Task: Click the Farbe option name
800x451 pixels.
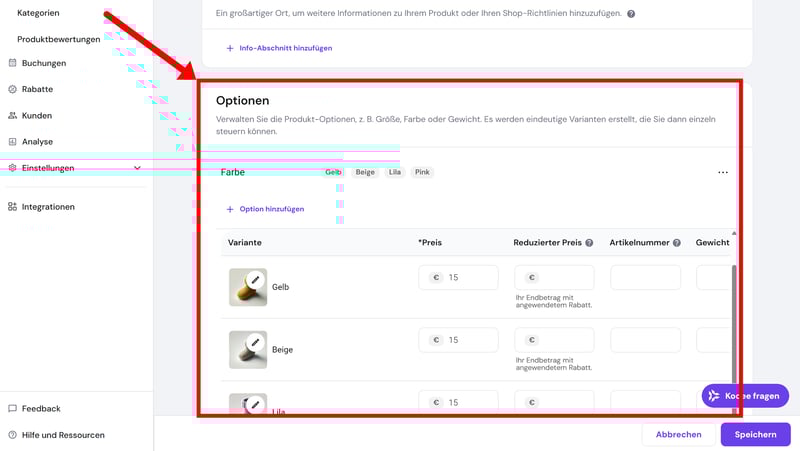Action: tap(233, 172)
